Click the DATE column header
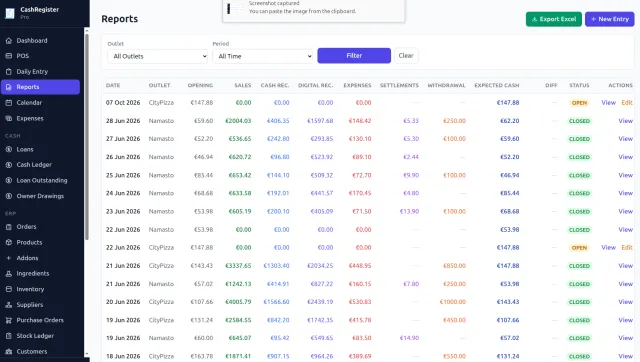 [113, 85]
